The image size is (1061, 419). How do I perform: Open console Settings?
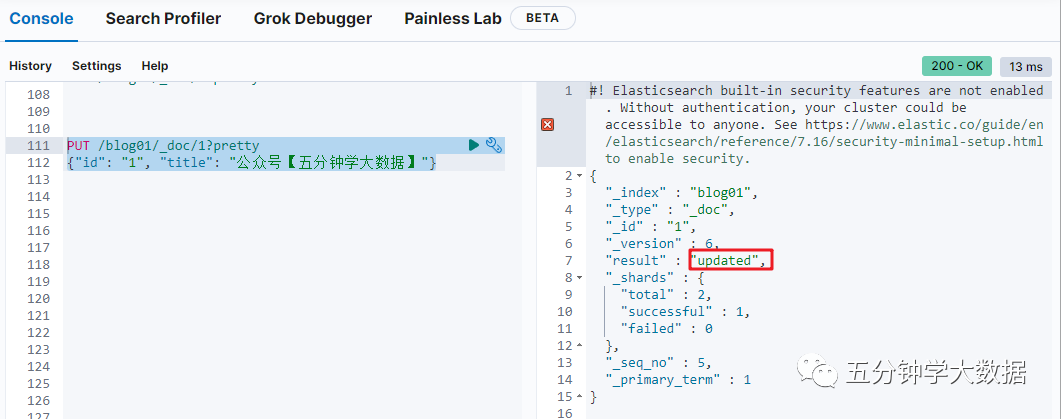click(x=96, y=66)
